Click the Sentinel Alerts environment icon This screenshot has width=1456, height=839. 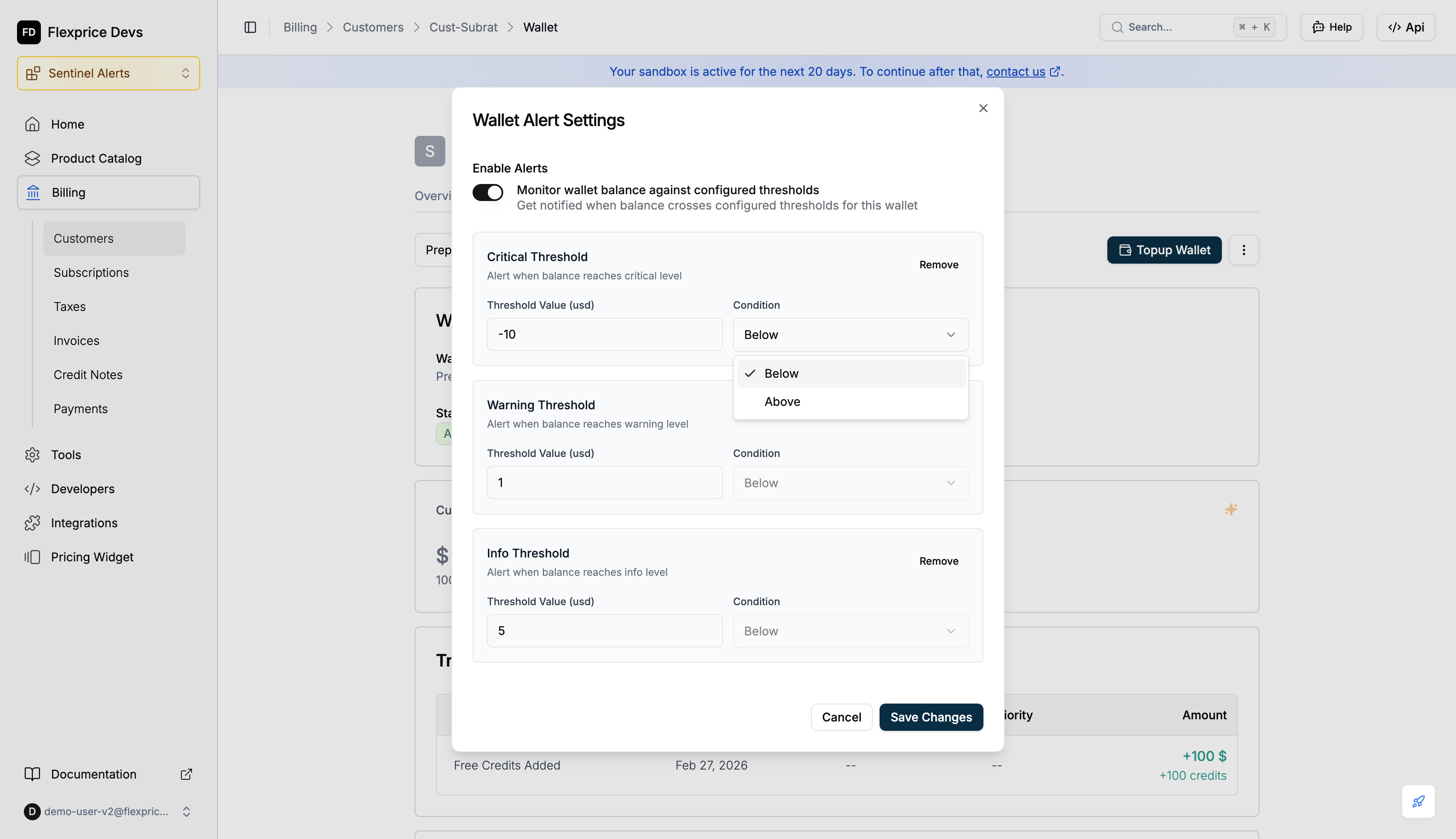(33, 73)
